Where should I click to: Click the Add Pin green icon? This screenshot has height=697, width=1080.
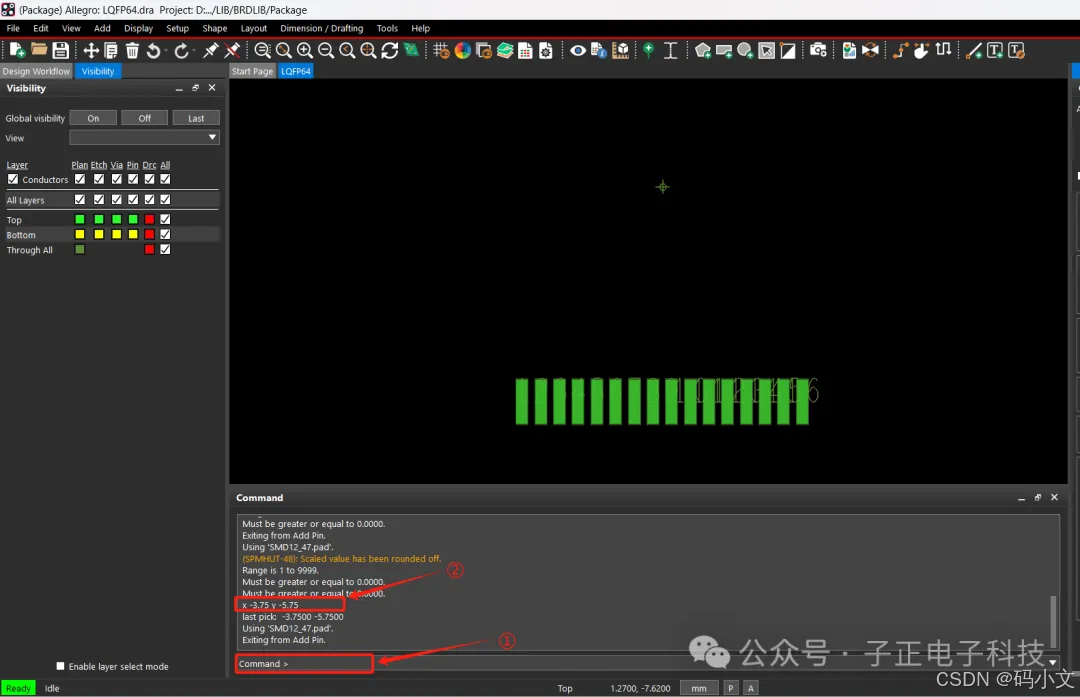(648, 50)
